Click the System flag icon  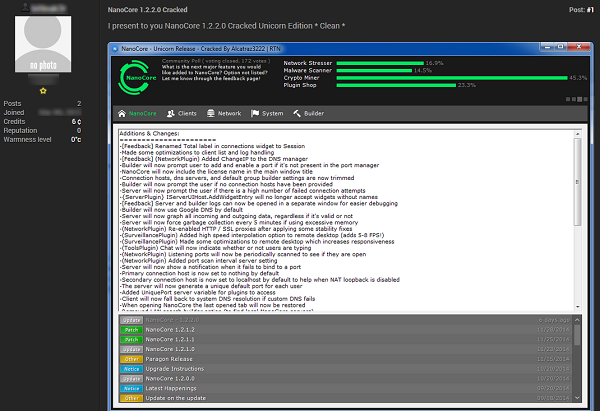pyautogui.click(x=255, y=113)
